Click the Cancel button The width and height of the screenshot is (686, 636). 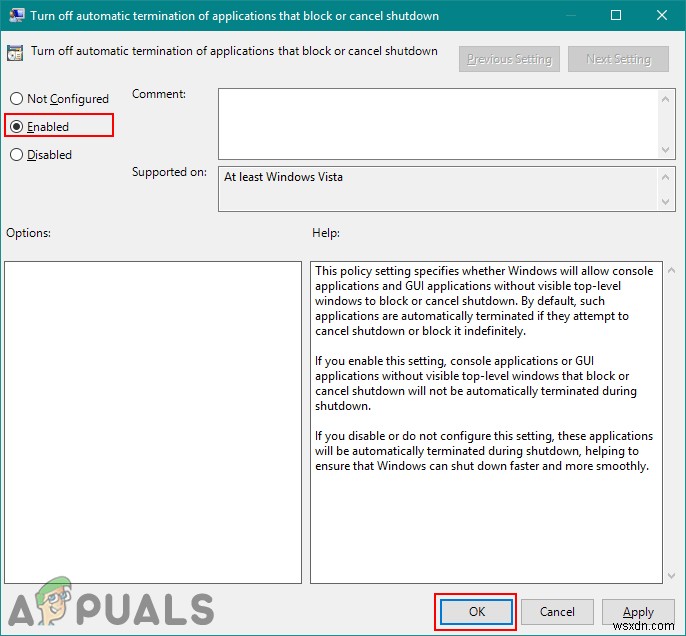[x=557, y=612]
